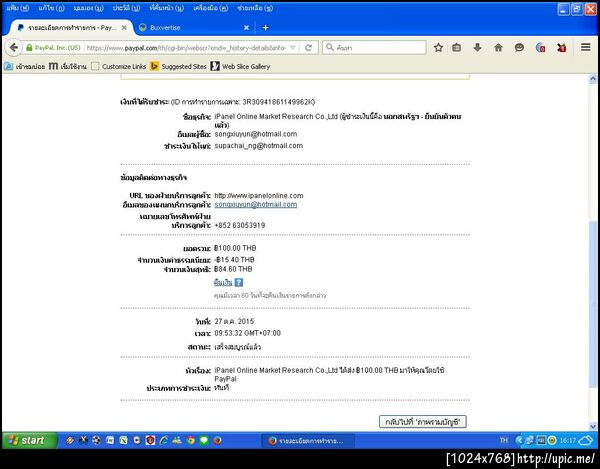Open the แก้ไข (Edit) menu
Viewport: 600px width, 469px height.
click(51, 8)
